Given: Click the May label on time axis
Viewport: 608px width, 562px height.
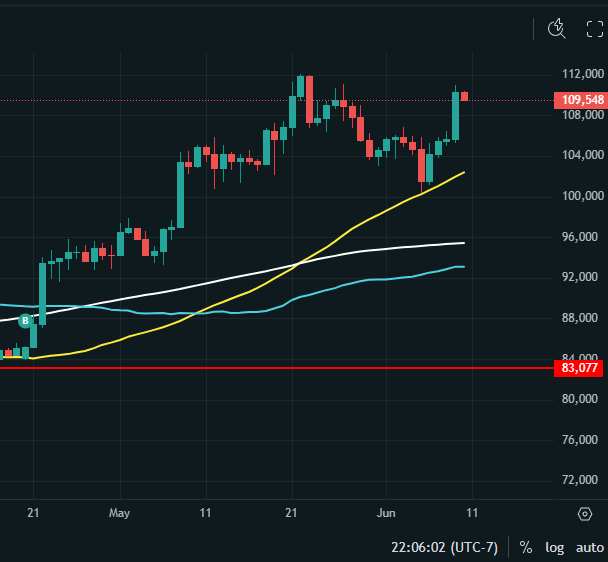Looking at the screenshot, I should 119,513.
